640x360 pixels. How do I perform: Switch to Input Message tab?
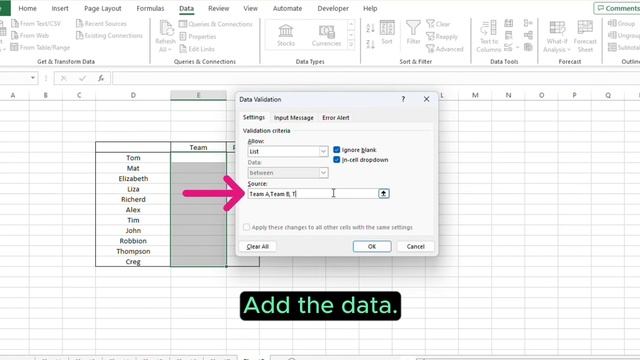(x=293, y=118)
